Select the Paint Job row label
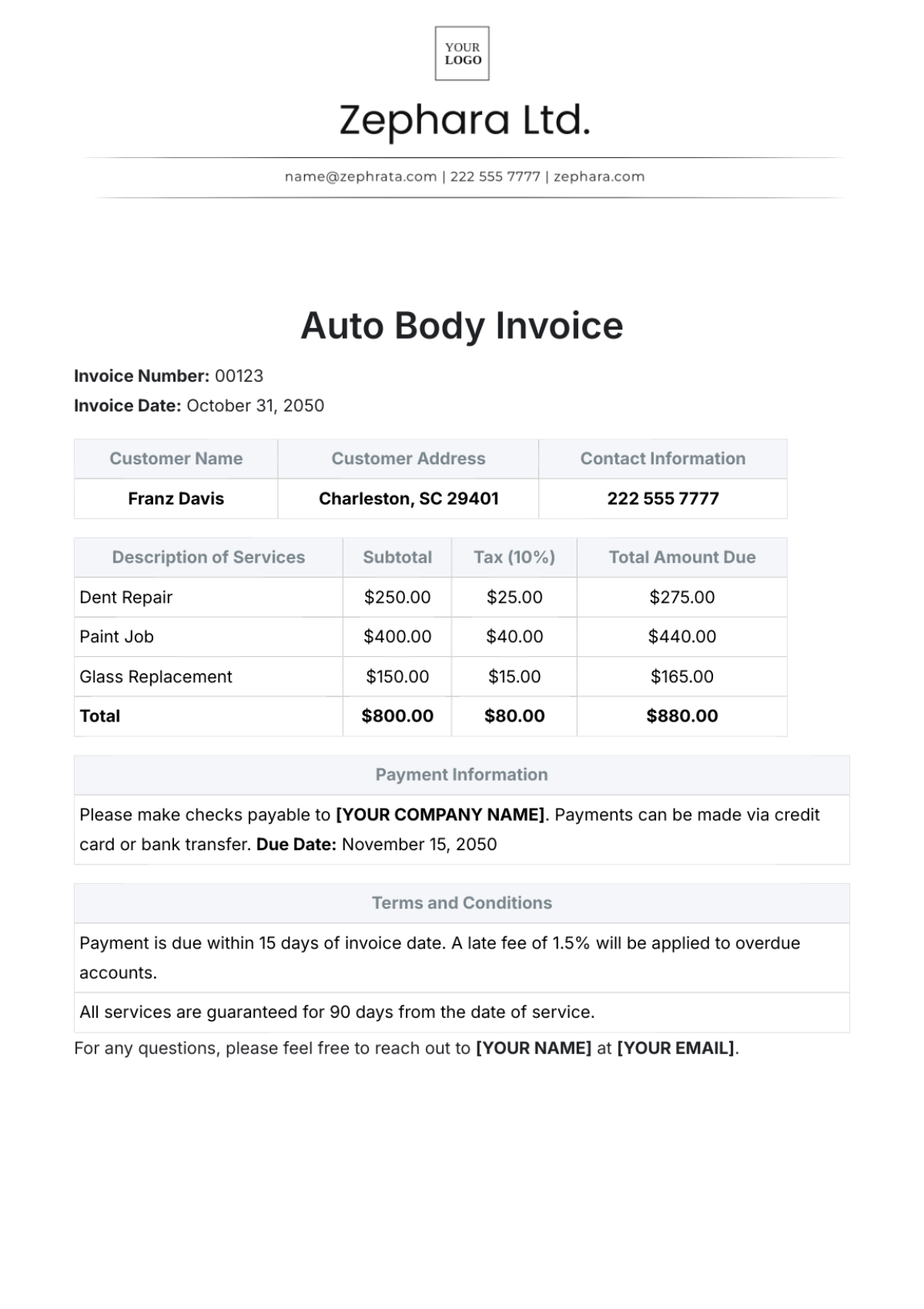924x1309 pixels. click(x=117, y=637)
